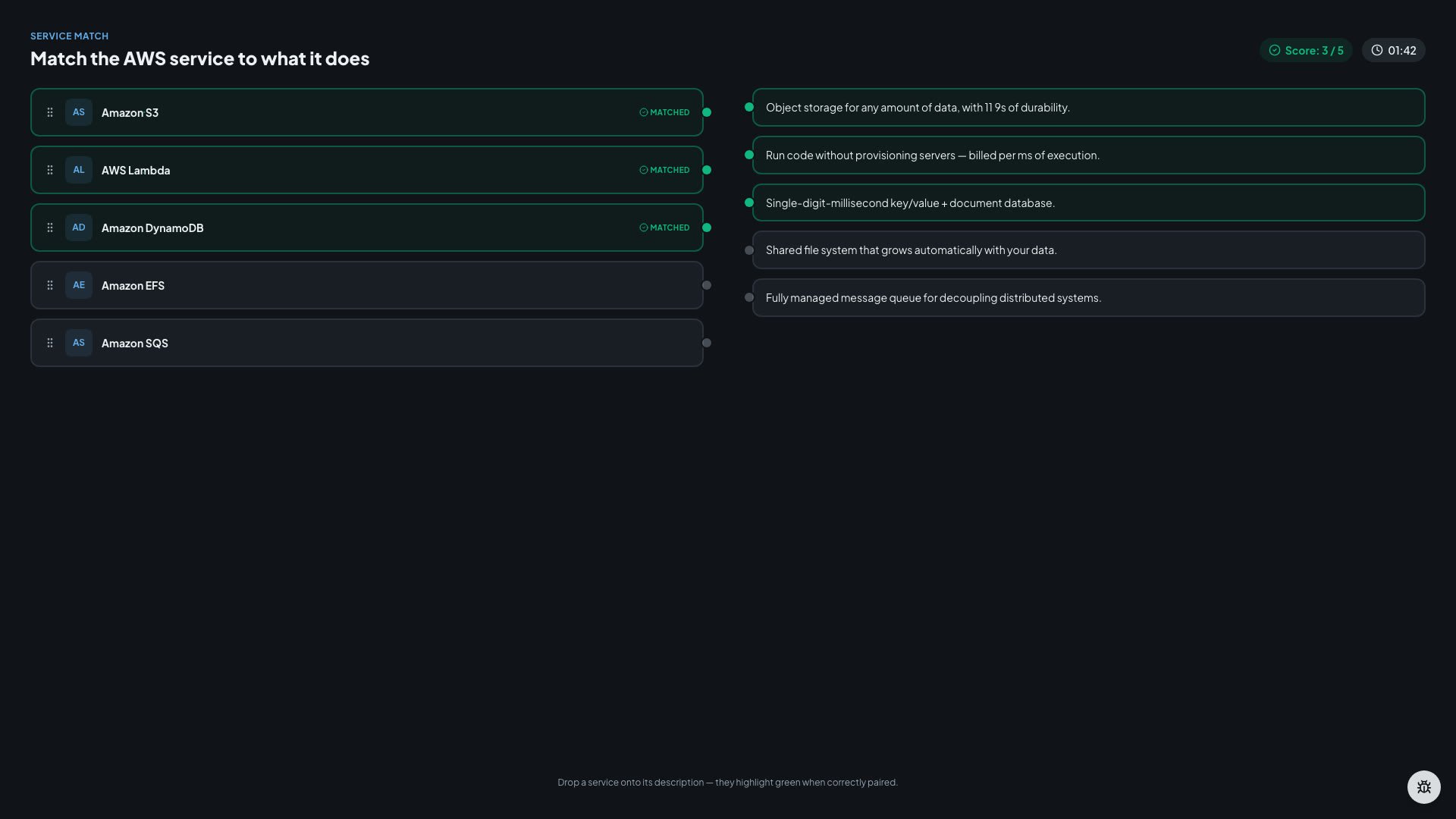The image size is (1456, 819).
Task: Click the dot beside the Run code description
Action: (749, 155)
